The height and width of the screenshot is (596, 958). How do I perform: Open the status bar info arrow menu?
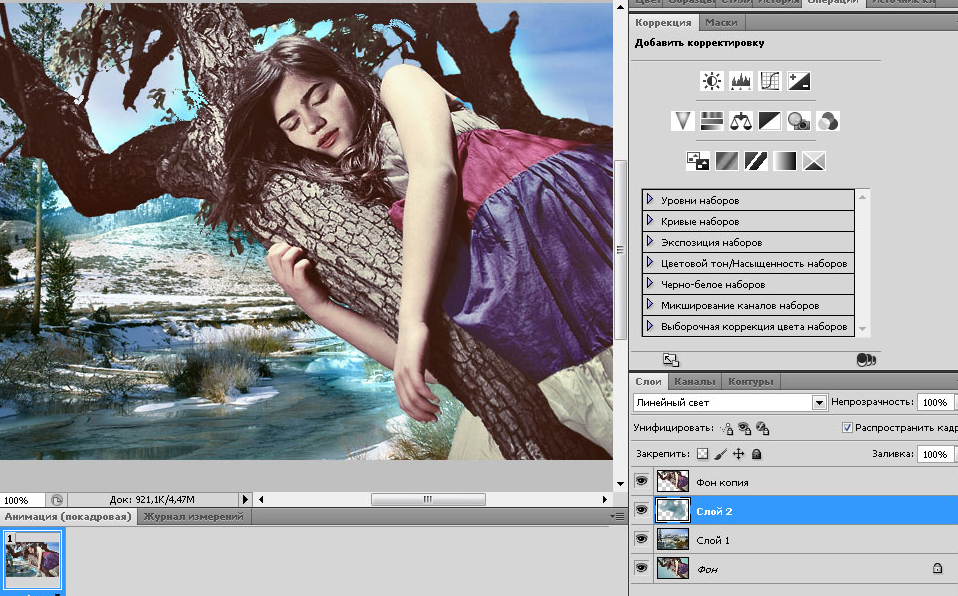click(x=245, y=499)
